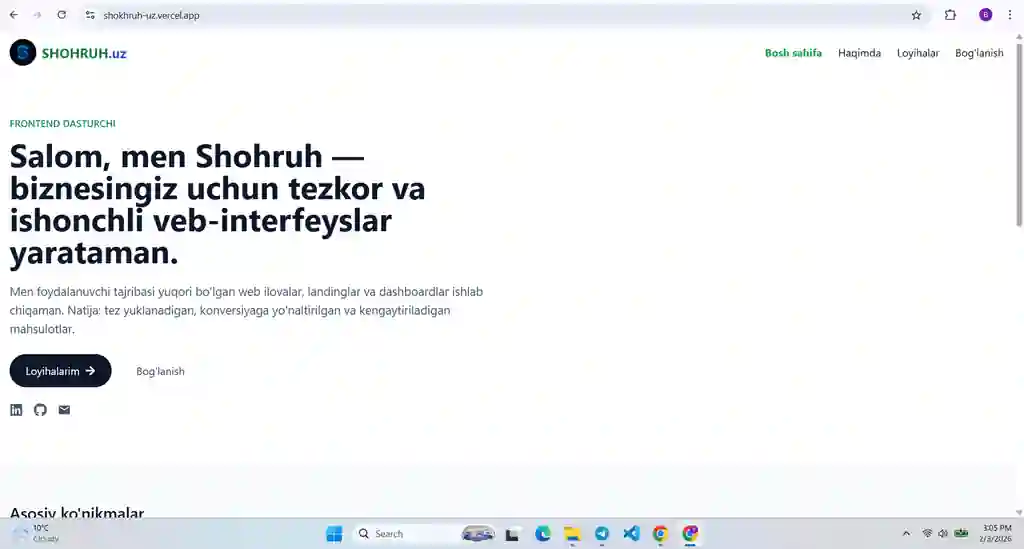This screenshot has height=549, width=1024.
Task: Open the GitHub profile icon
Action: tap(40, 410)
